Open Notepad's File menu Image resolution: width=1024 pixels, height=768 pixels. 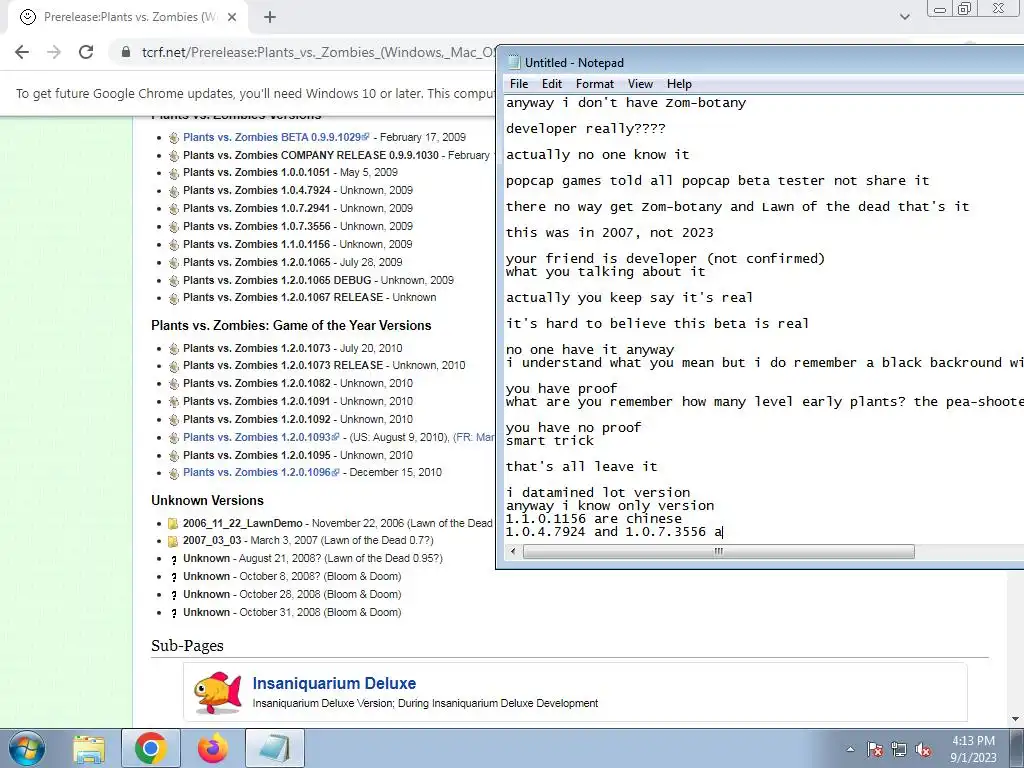pyautogui.click(x=519, y=84)
